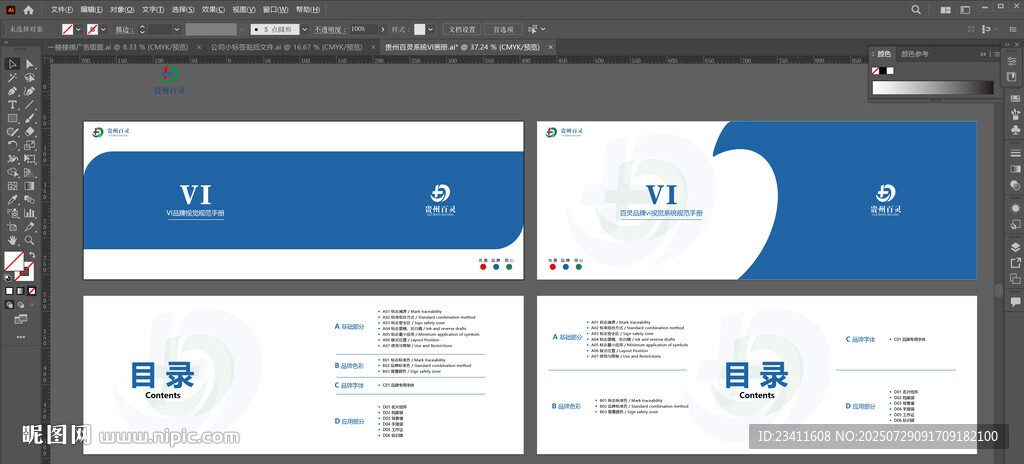Activate the Zoom tool
The image size is (1024, 464).
pyautogui.click(x=29, y=240)
